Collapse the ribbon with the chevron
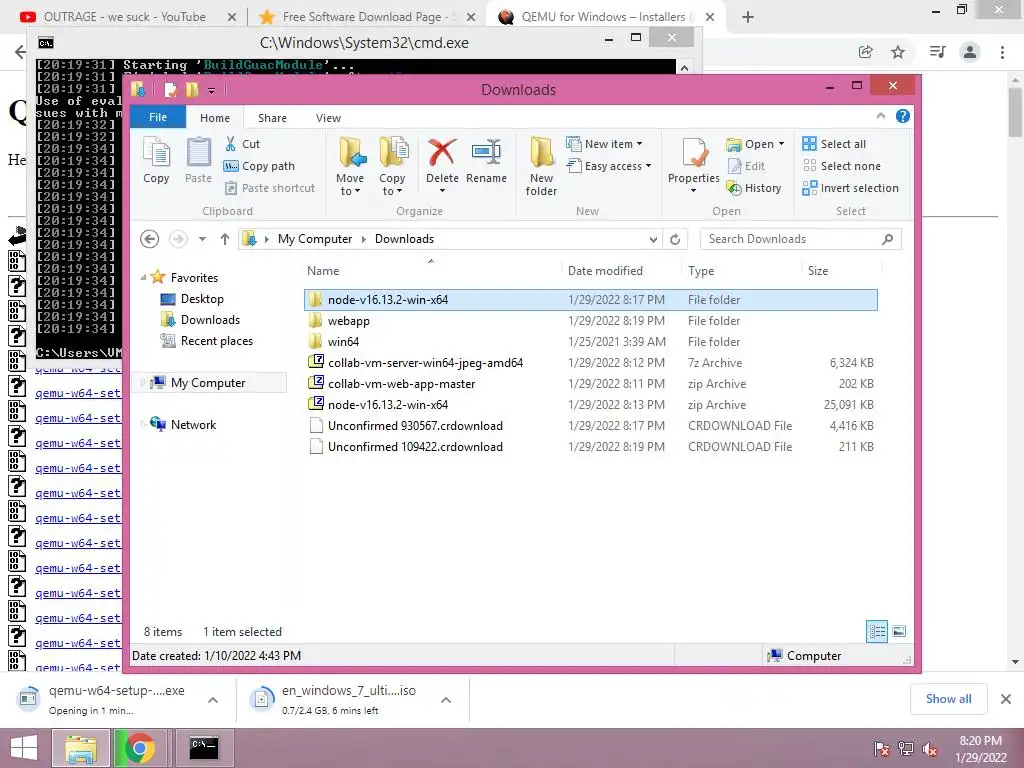Image resolution: width=1024 pixels, height=768 pixels. tap(880, 116)
